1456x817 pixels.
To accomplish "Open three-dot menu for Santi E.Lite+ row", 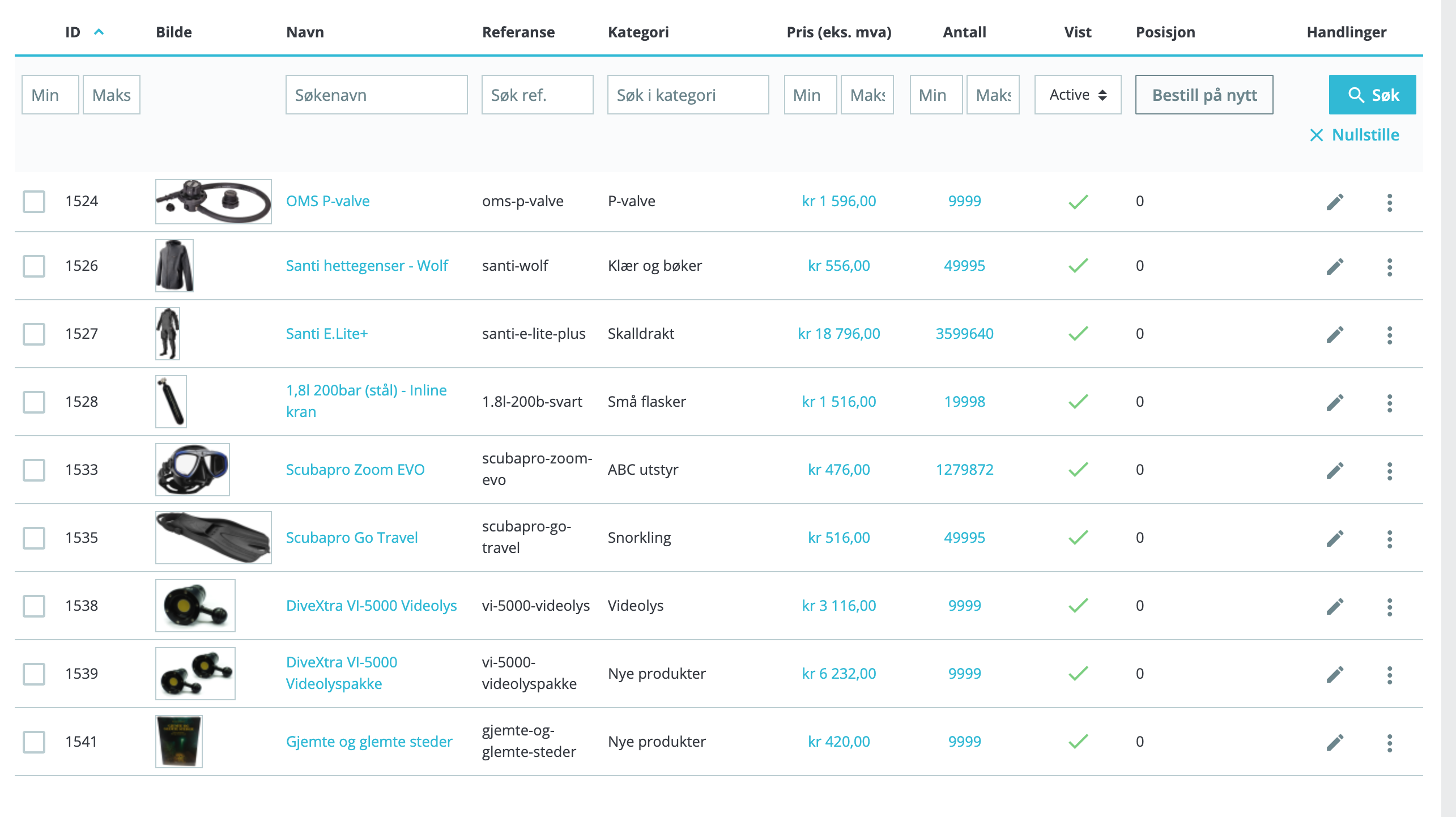I will [1389, 334].
